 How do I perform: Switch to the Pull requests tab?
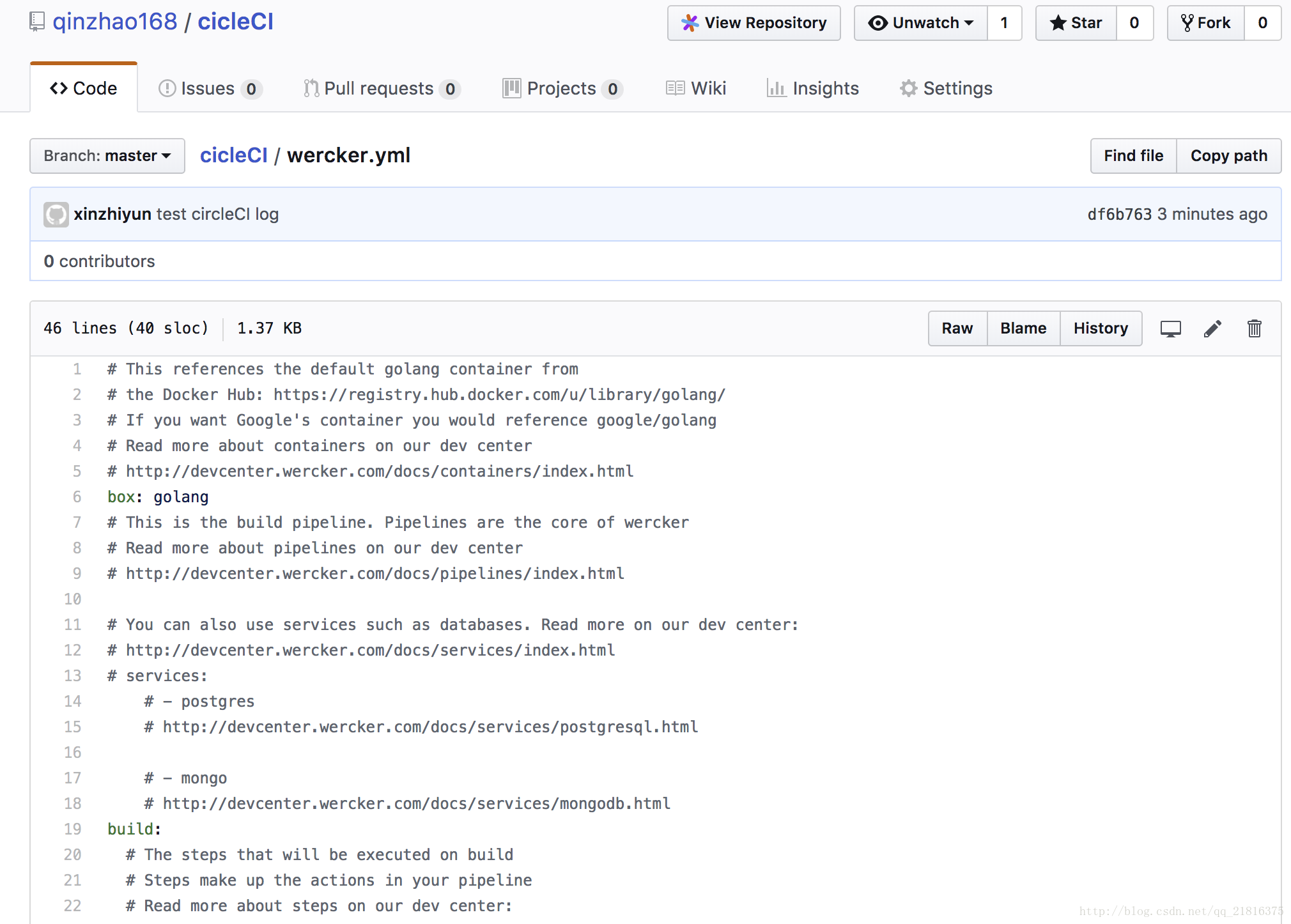(382, 88)
